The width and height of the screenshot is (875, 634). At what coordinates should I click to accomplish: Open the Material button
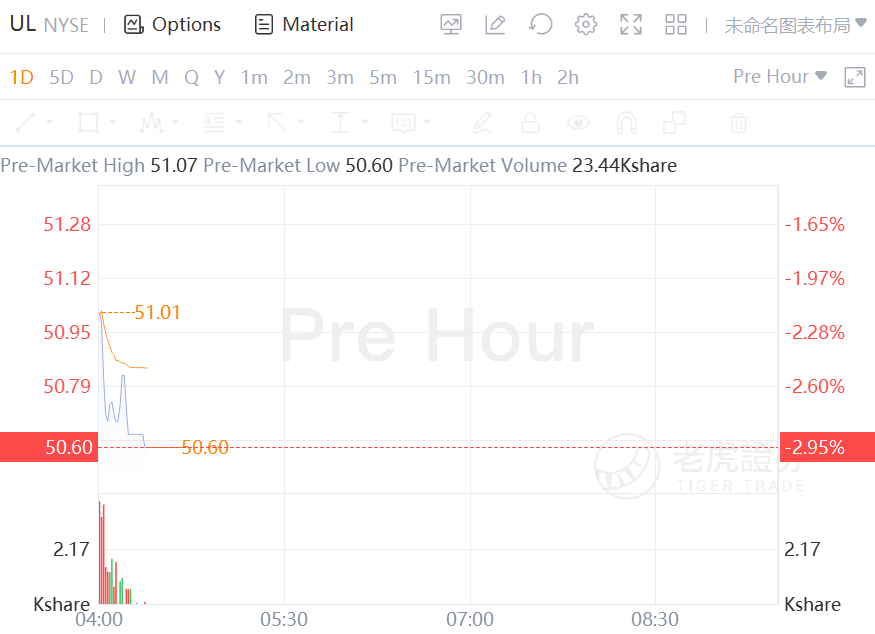pos(304,25)
